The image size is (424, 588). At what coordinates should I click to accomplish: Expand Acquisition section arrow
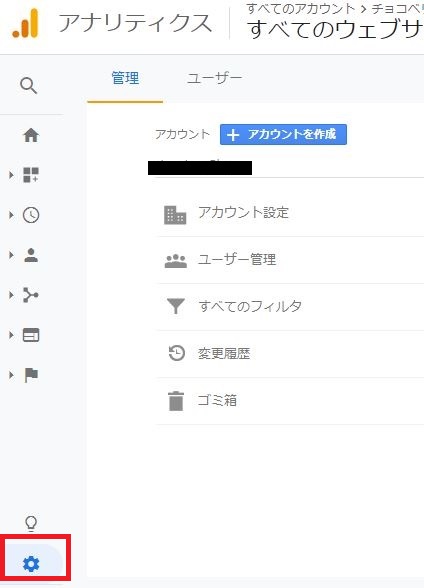11,295
